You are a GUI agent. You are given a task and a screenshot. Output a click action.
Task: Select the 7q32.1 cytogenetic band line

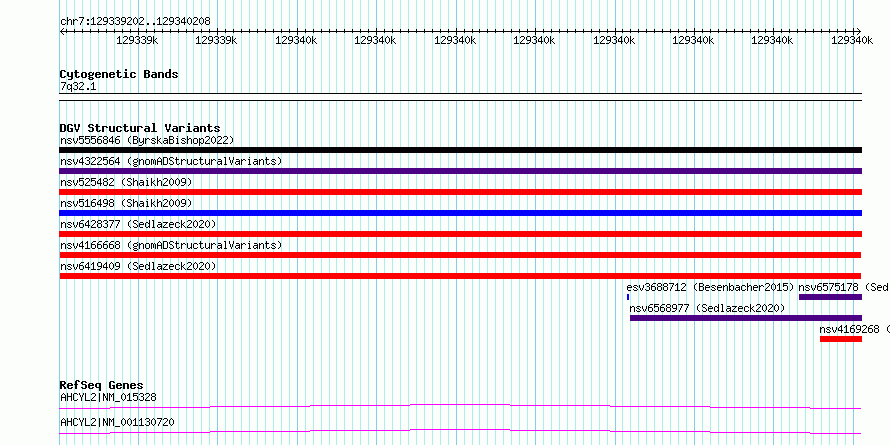pyautogui.click(x=460, y=97)
